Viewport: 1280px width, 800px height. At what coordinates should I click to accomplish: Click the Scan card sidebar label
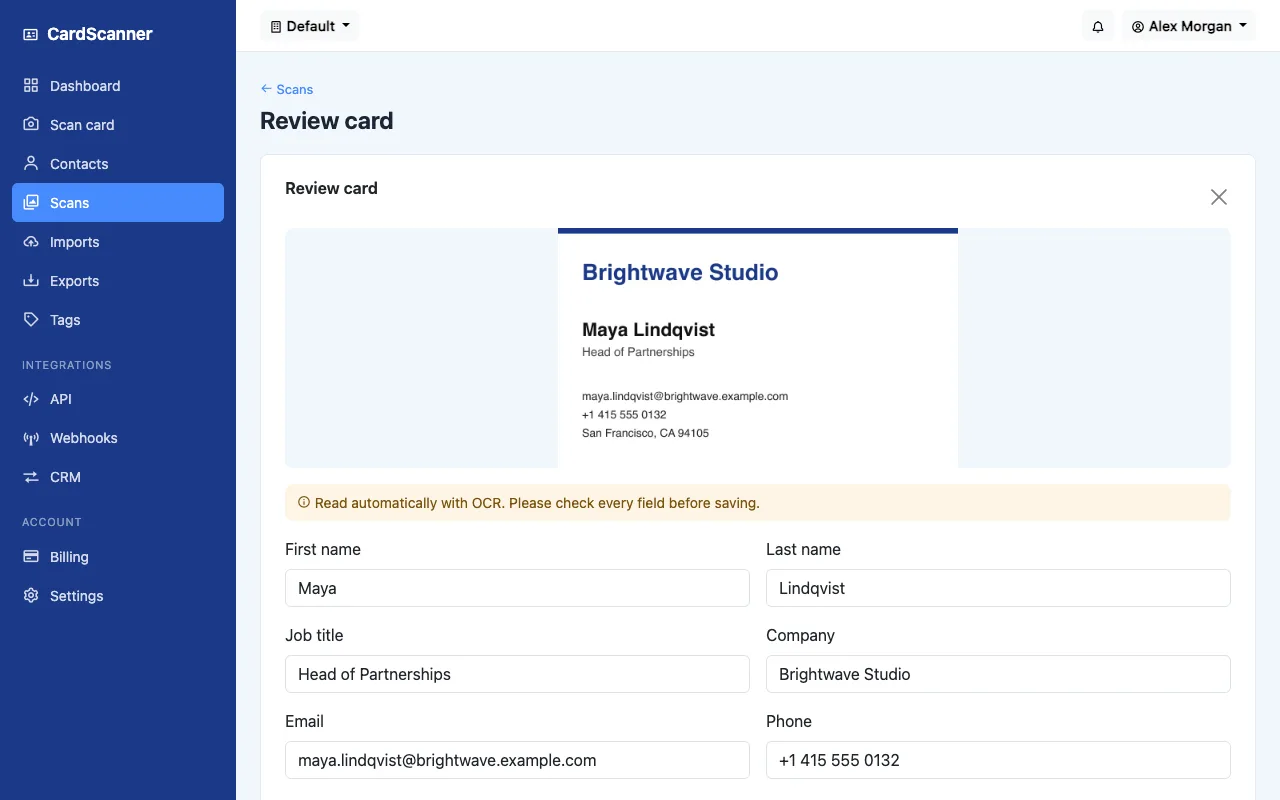pos(82,125)
